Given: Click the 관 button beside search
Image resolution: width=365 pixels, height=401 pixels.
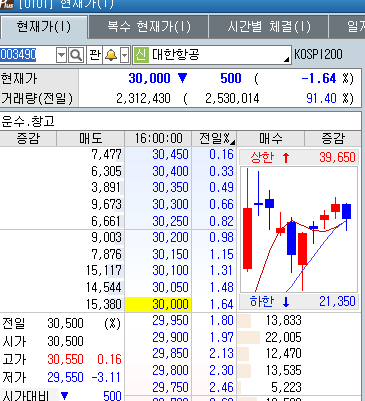Looking at the screenshot, I should pos(95,55).
